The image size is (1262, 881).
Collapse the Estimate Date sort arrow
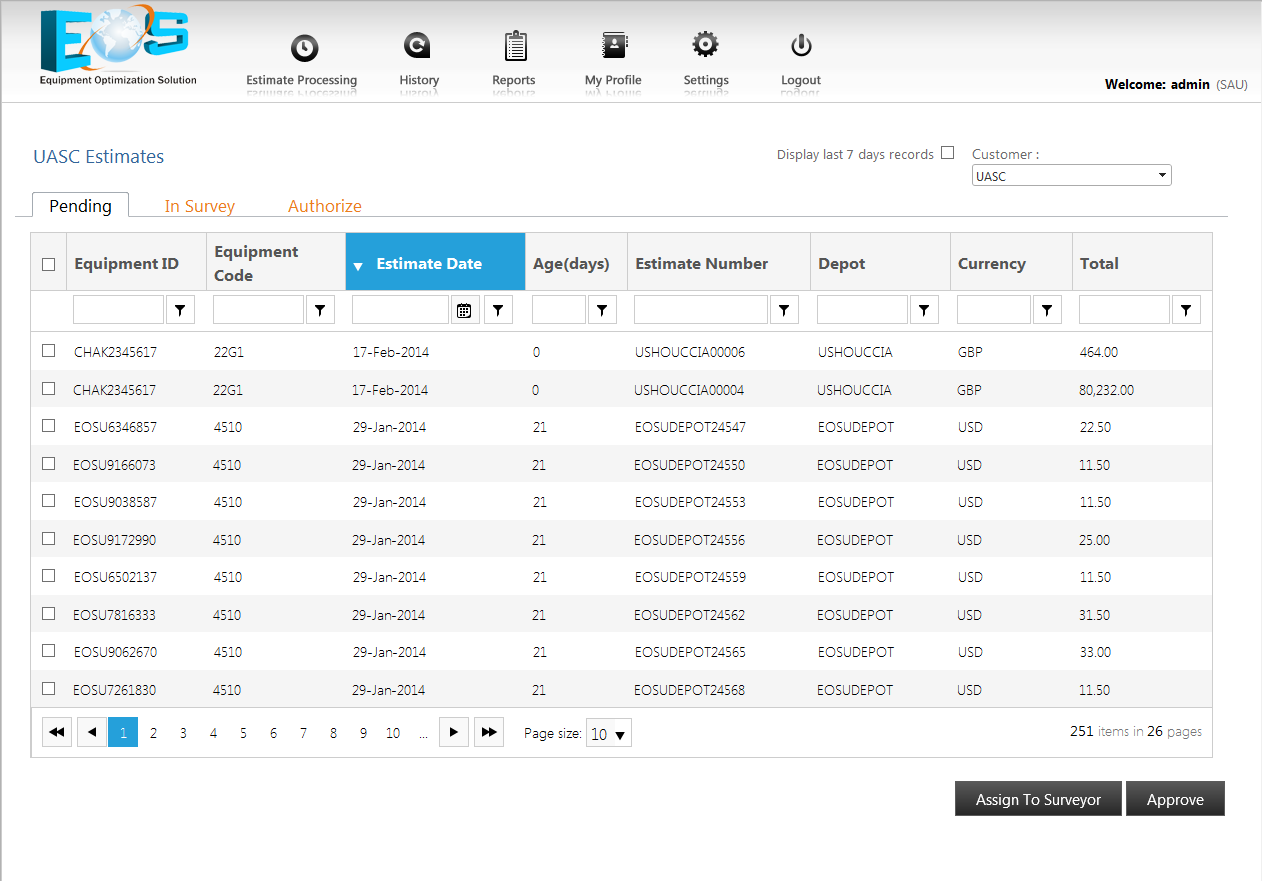[359, 263]
